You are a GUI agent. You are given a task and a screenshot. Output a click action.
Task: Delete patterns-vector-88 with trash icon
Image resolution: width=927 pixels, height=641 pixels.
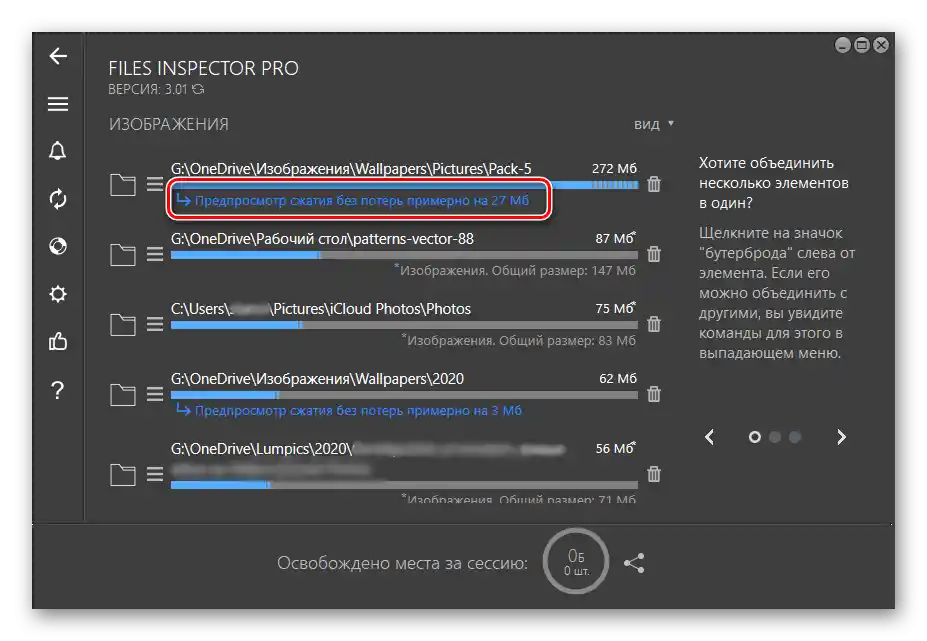(x=654, y=254)
